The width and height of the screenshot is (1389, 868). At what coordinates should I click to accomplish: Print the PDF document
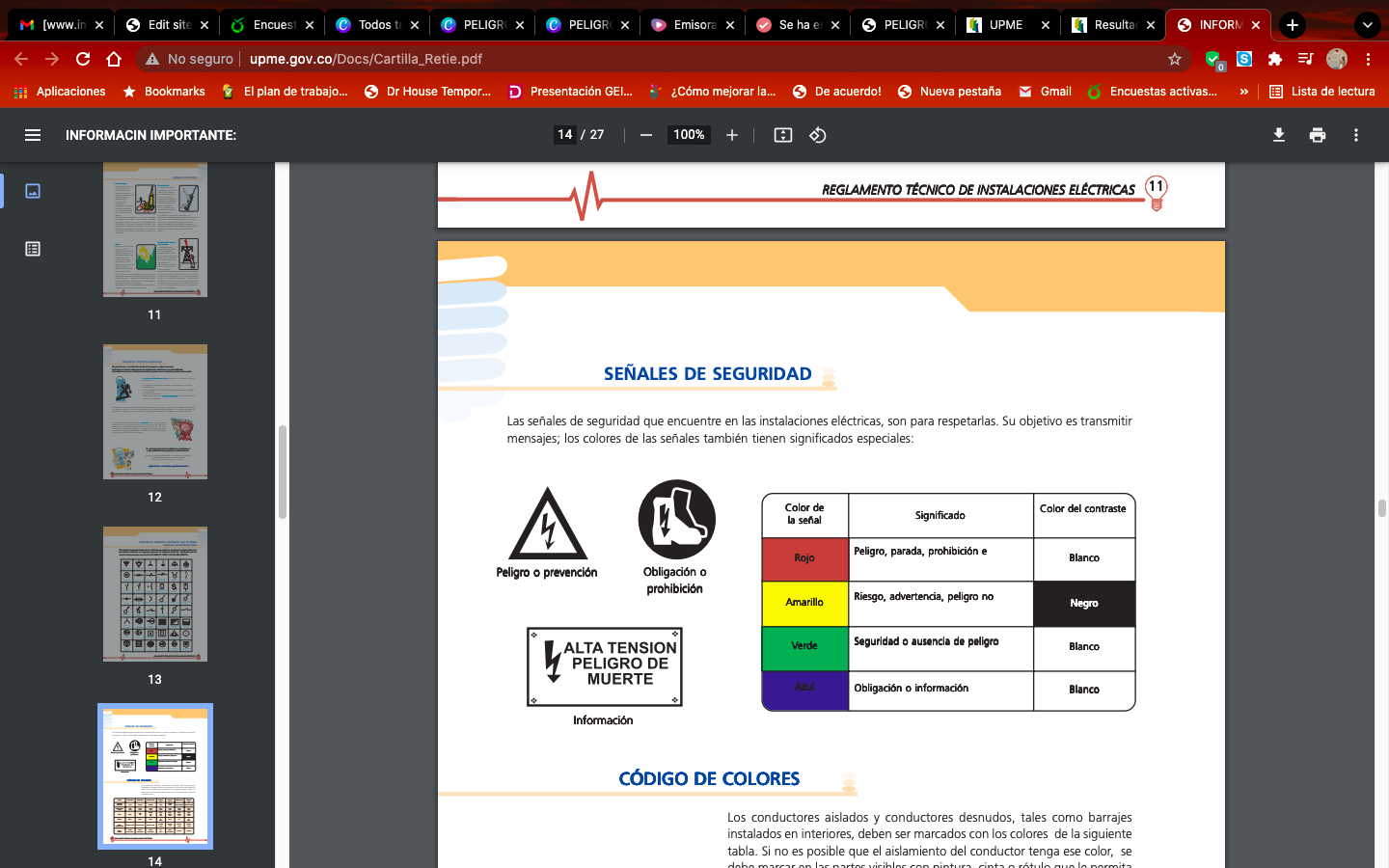1317,135
